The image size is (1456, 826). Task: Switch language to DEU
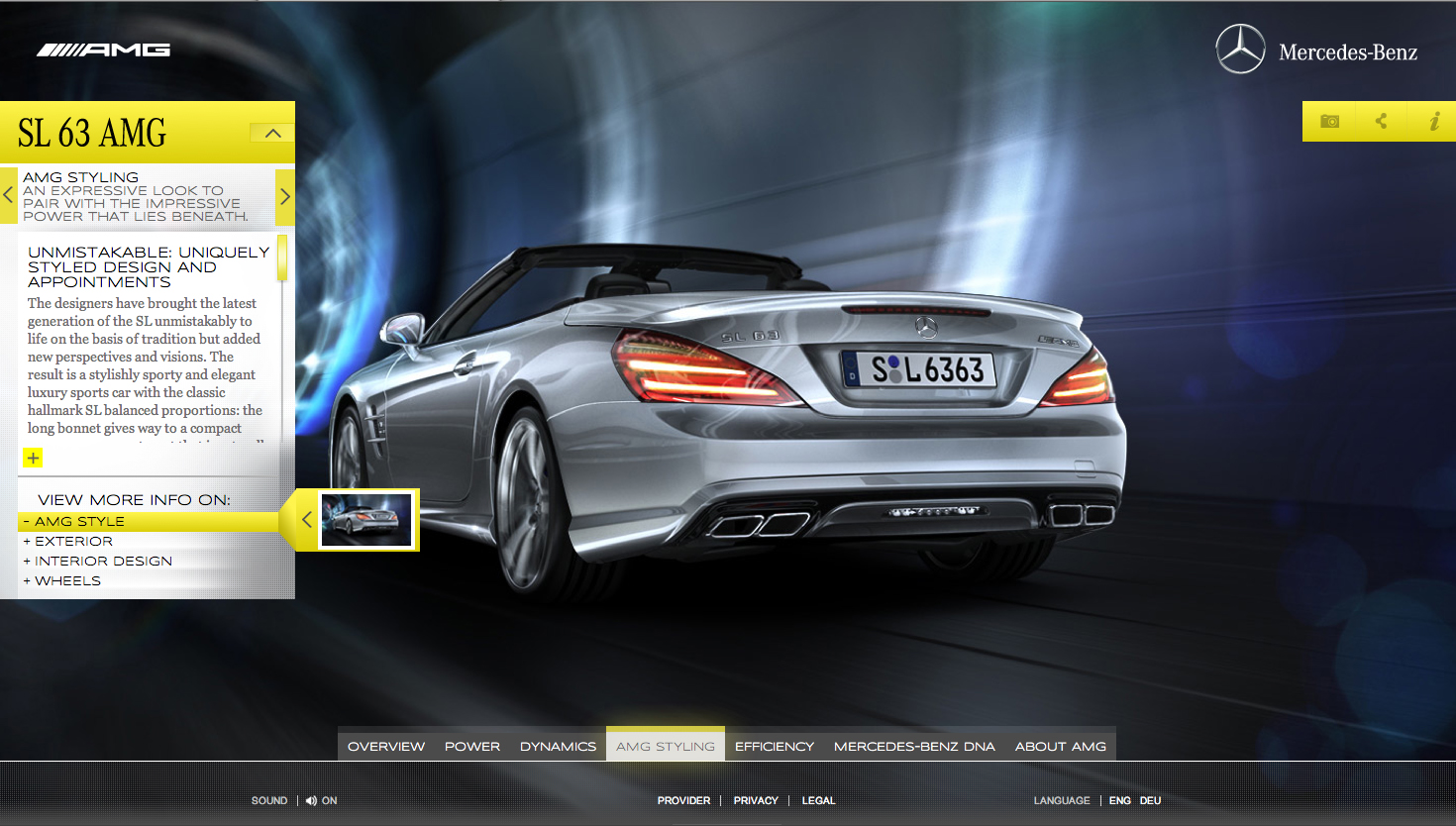1150,800
